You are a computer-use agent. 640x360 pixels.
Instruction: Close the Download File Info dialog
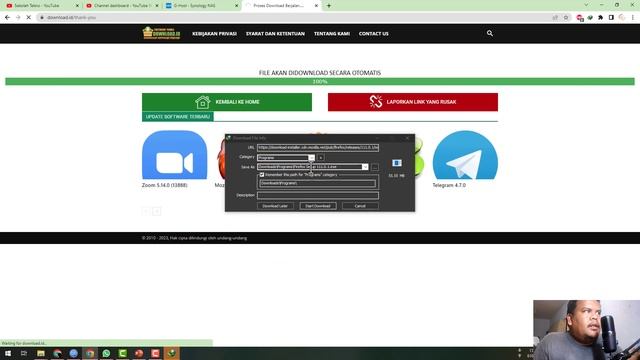[x=407, y=138]
